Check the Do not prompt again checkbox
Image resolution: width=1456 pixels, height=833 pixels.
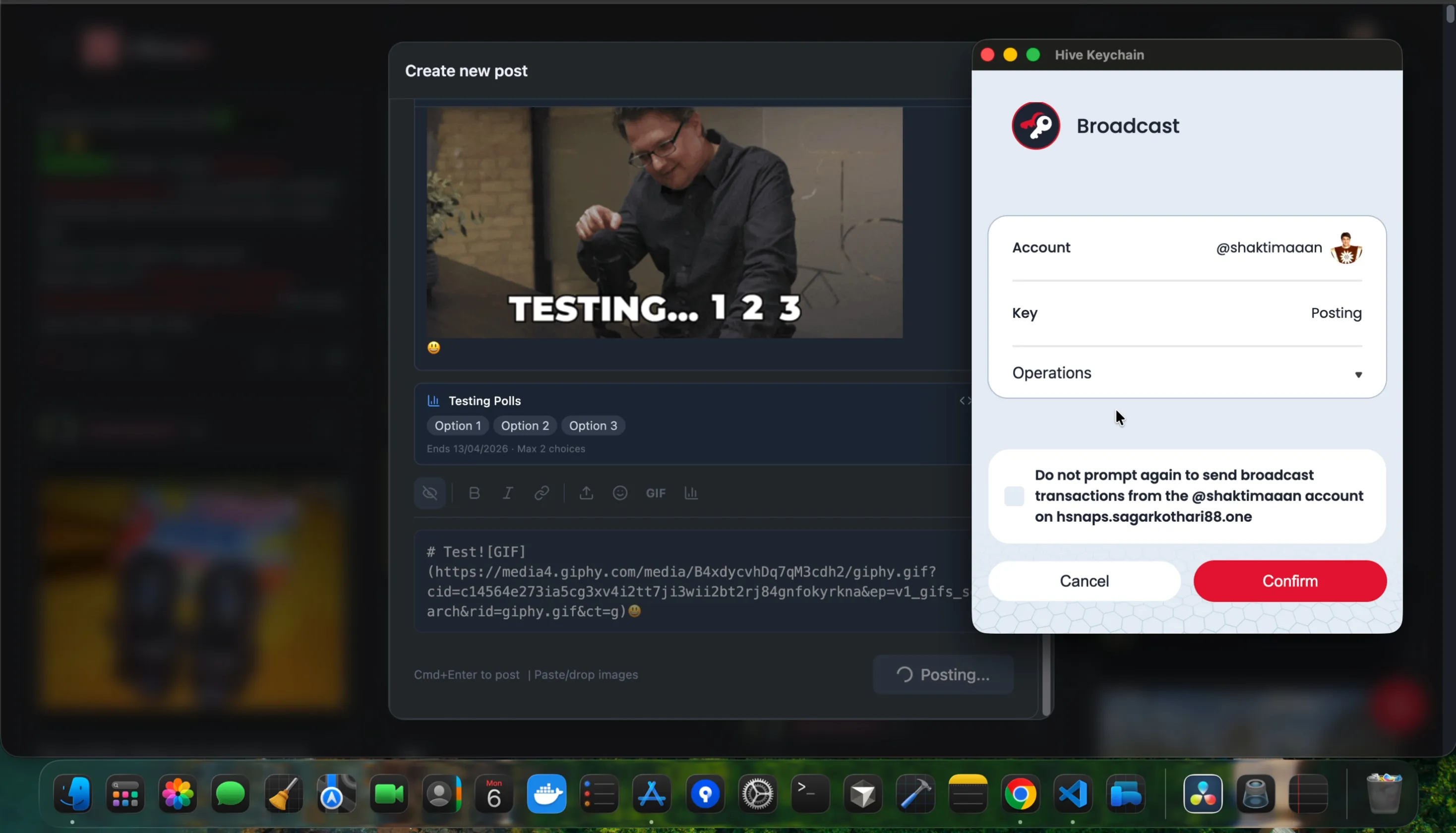tap(1014, 496)
